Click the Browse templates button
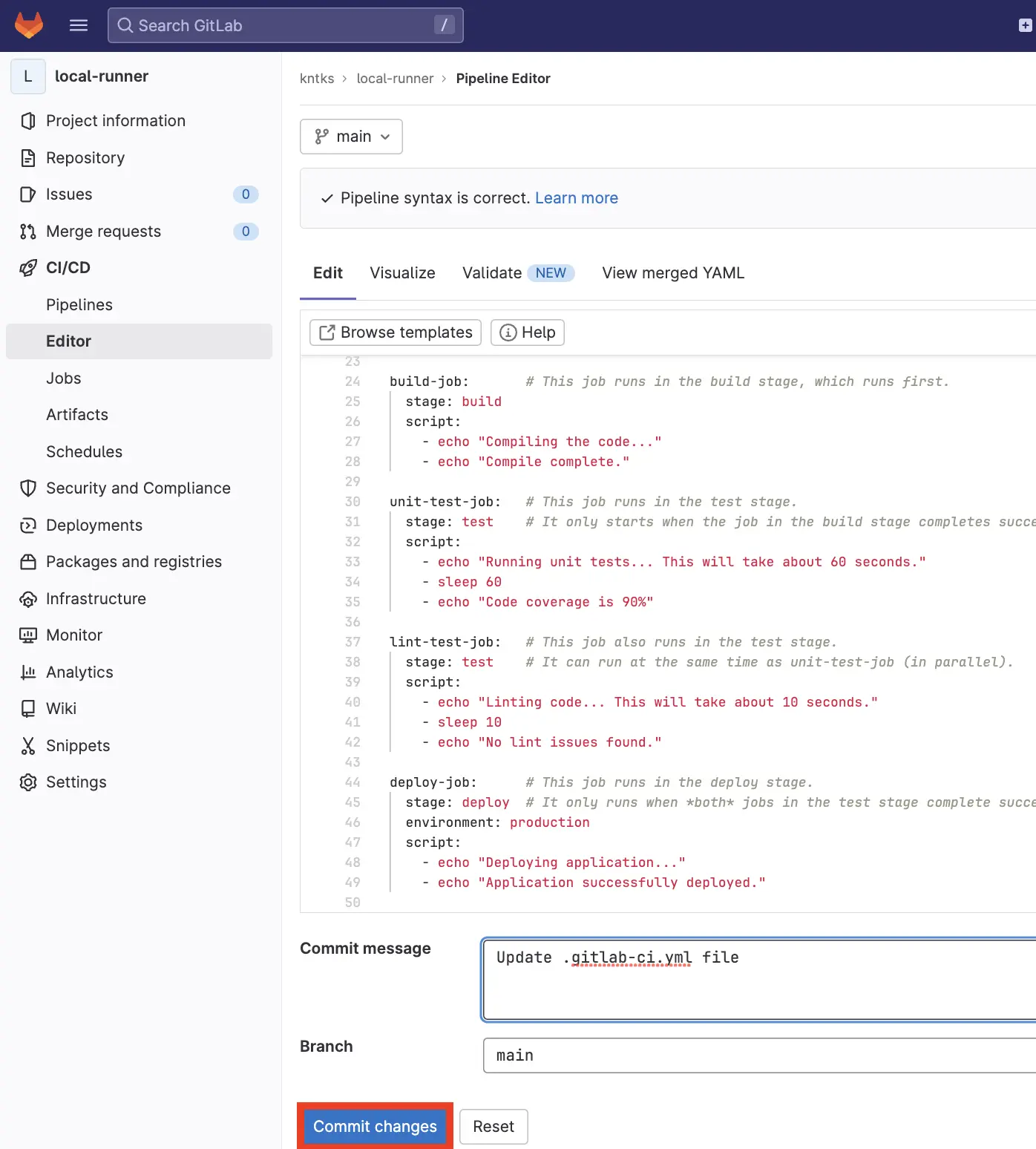The image size is (1036, 1149). (x=394, y=332)
